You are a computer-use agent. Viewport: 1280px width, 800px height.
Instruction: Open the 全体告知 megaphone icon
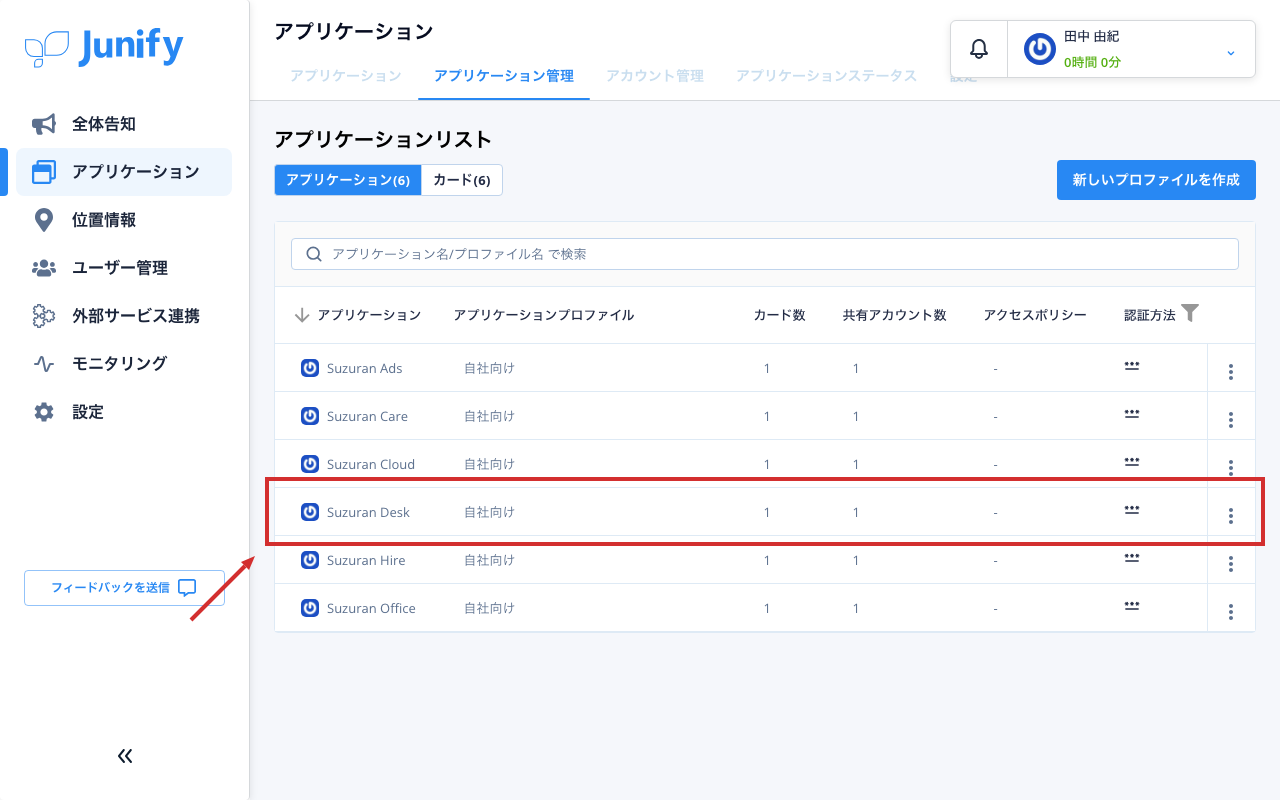[44, 124]
